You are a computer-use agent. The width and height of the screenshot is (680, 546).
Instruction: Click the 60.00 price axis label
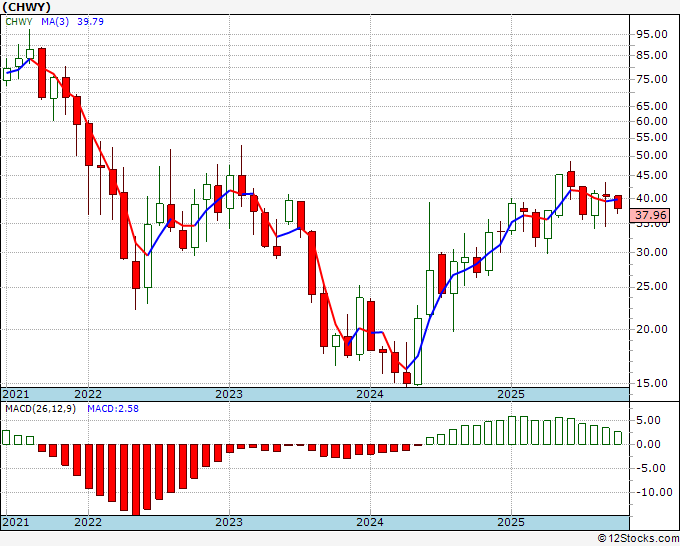(651, 121)
